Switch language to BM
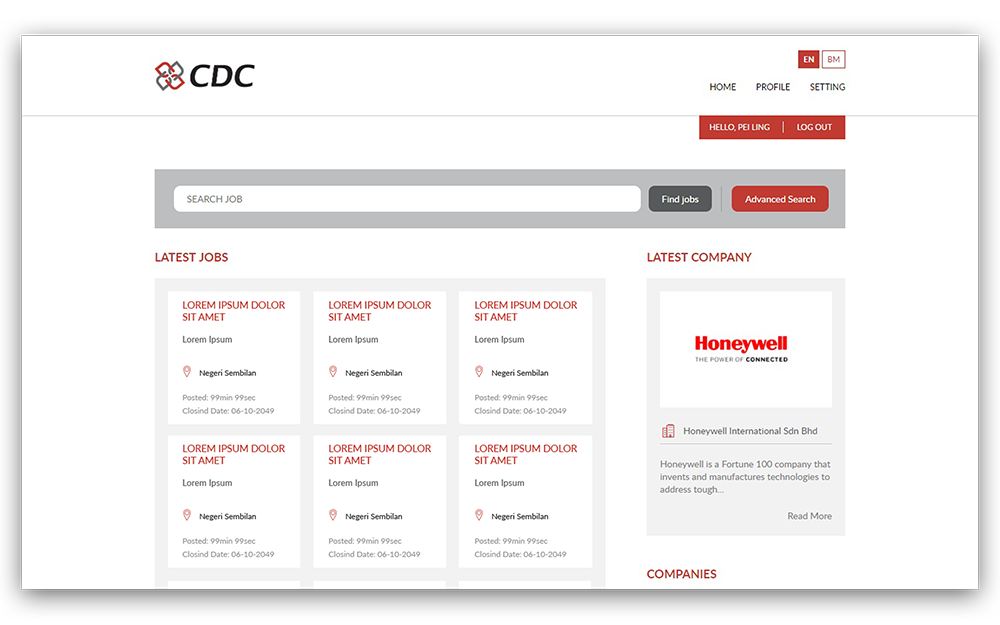The height and width of the screenshot is (625, 1000). tap(834, 60)
